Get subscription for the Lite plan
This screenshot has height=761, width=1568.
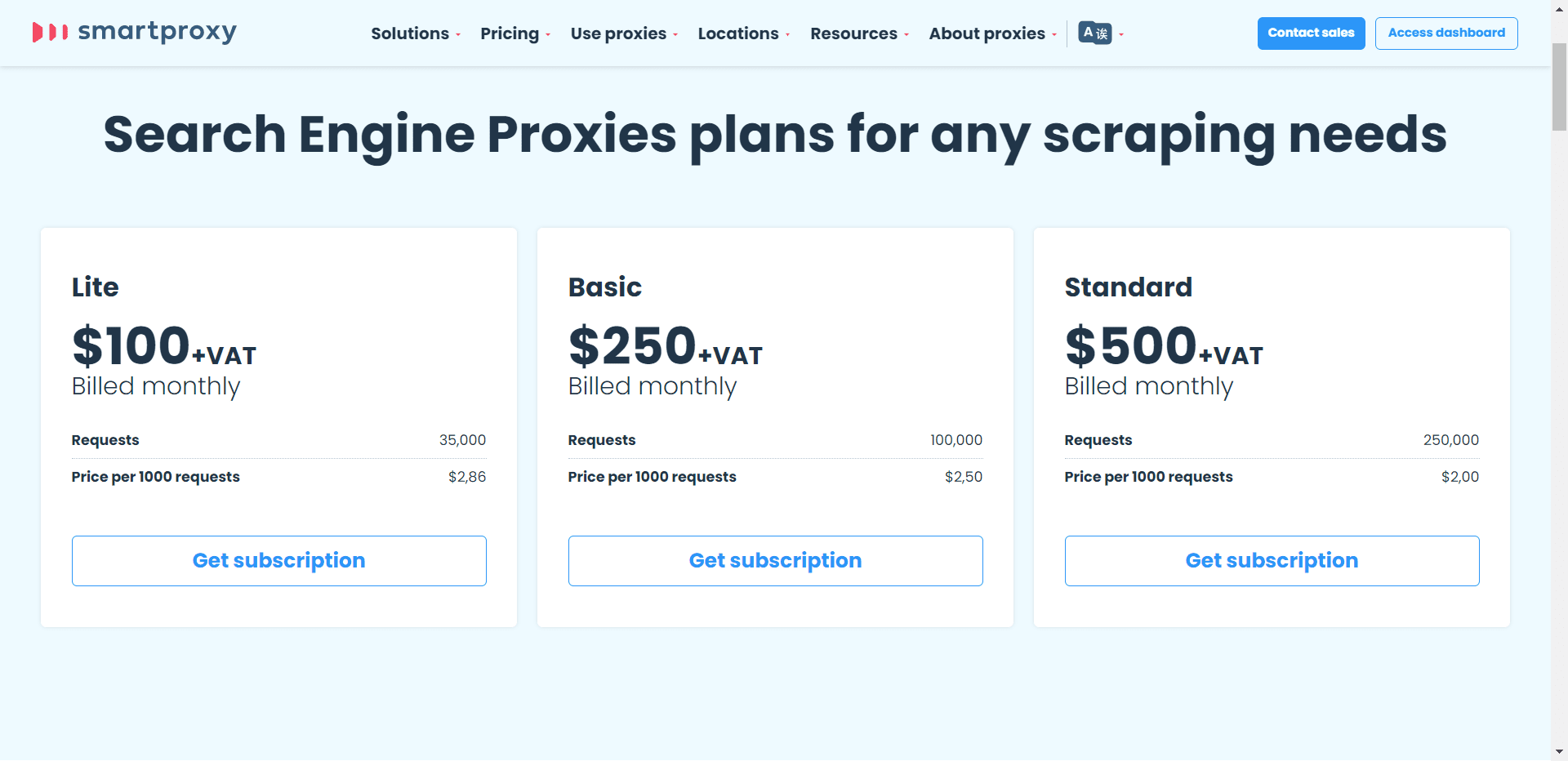coord(278,560)
